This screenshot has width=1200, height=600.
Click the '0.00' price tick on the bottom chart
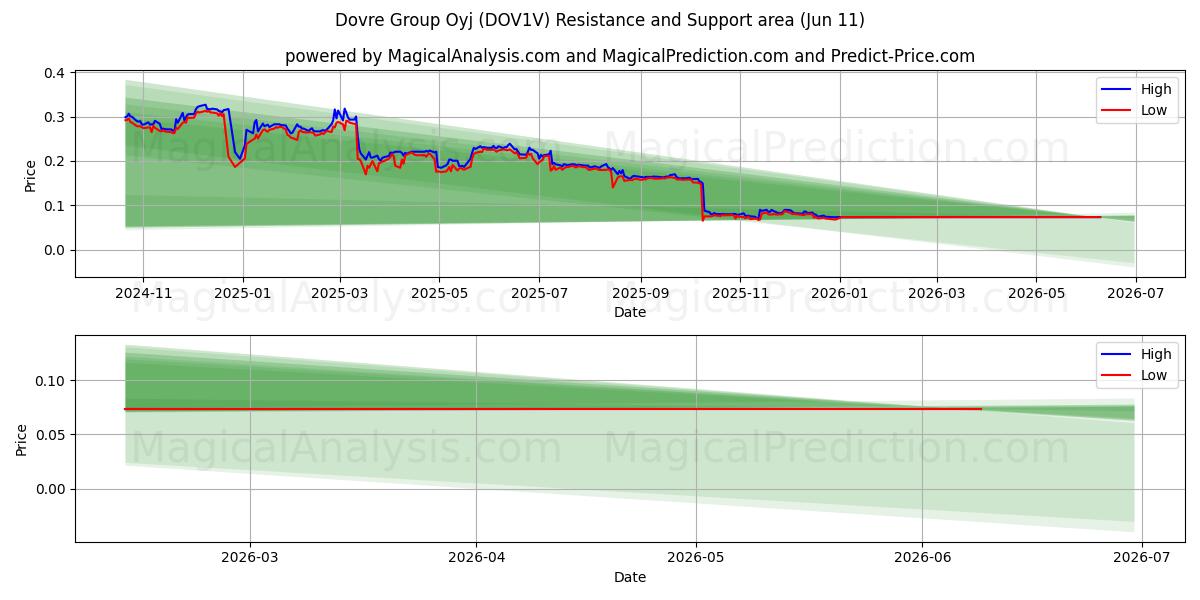point(50,489)
